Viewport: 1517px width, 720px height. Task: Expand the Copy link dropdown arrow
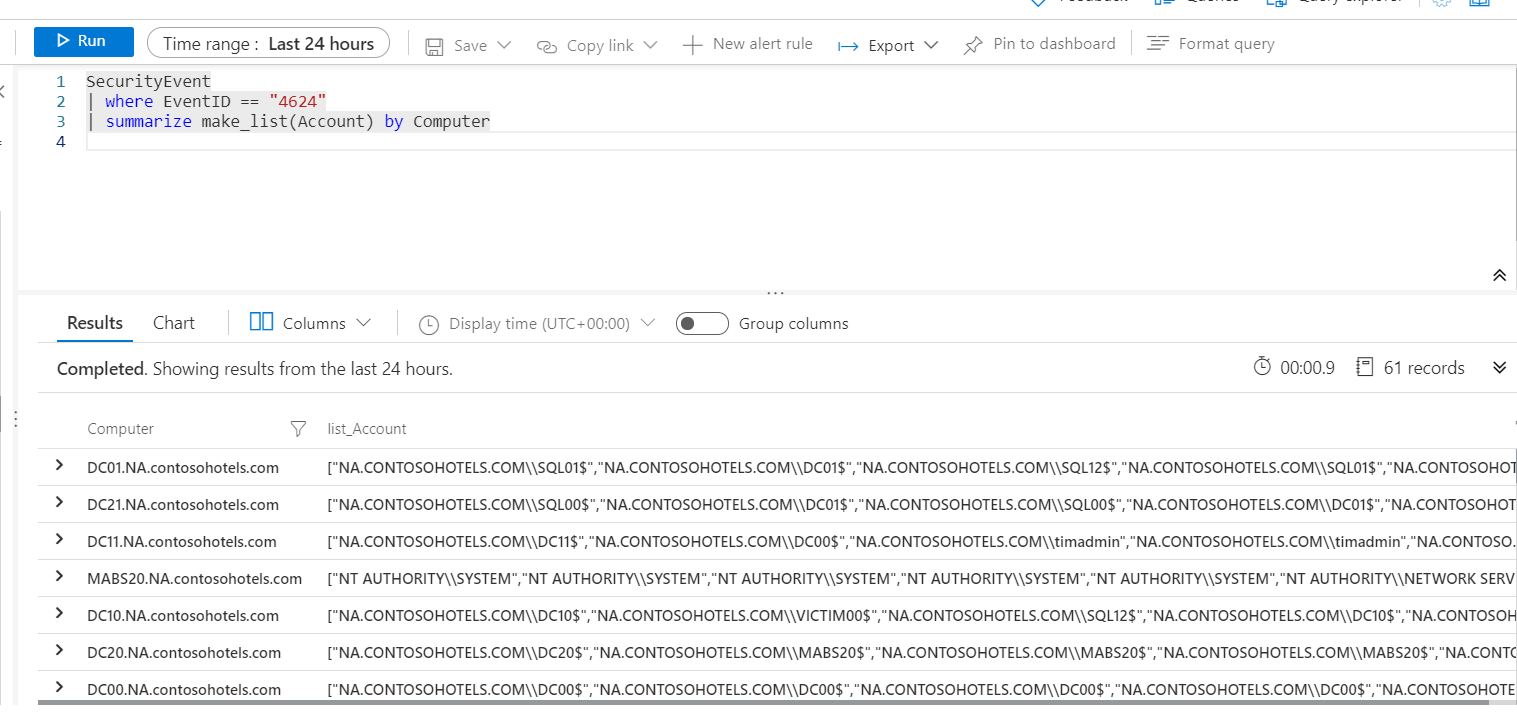pos(650,46)
